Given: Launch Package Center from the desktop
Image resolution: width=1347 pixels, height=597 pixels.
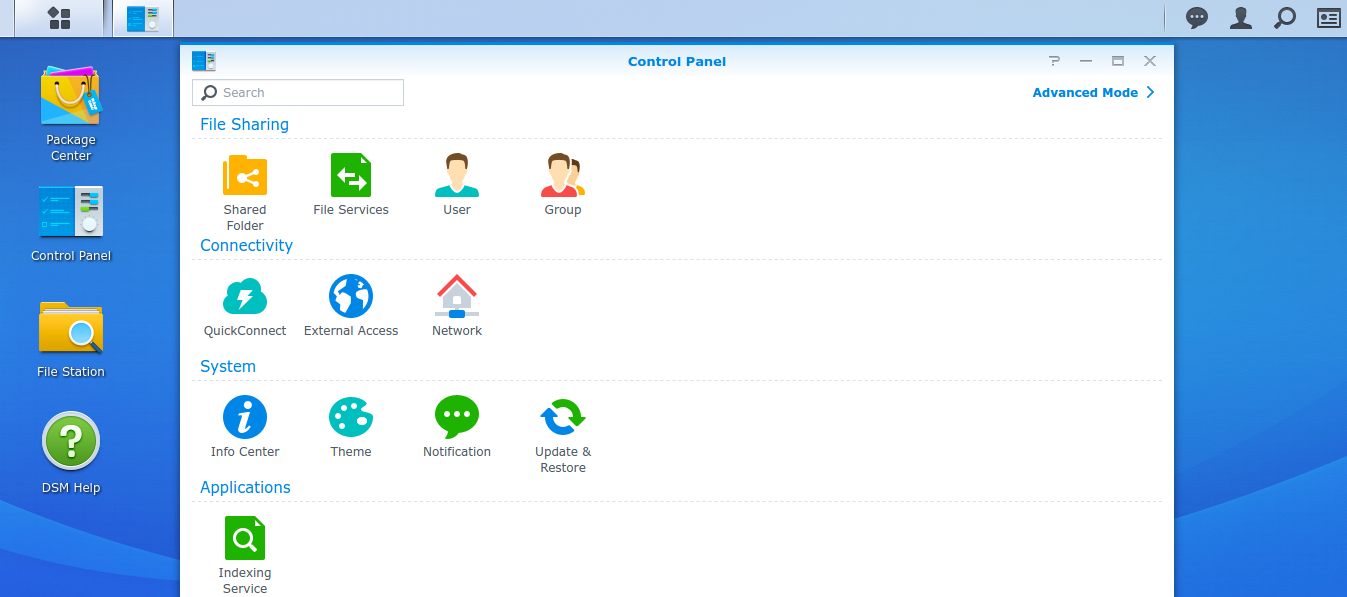Looking at the screenshot, I should tap(71, 97).
